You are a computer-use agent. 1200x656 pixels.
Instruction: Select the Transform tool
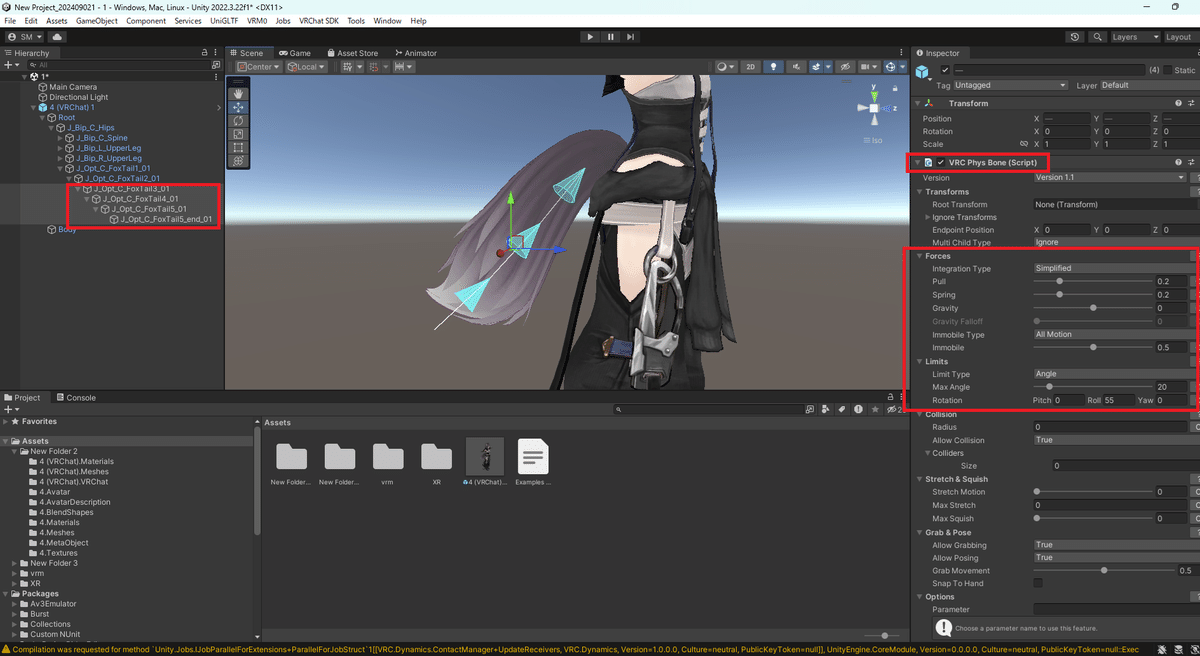(239, 161)
